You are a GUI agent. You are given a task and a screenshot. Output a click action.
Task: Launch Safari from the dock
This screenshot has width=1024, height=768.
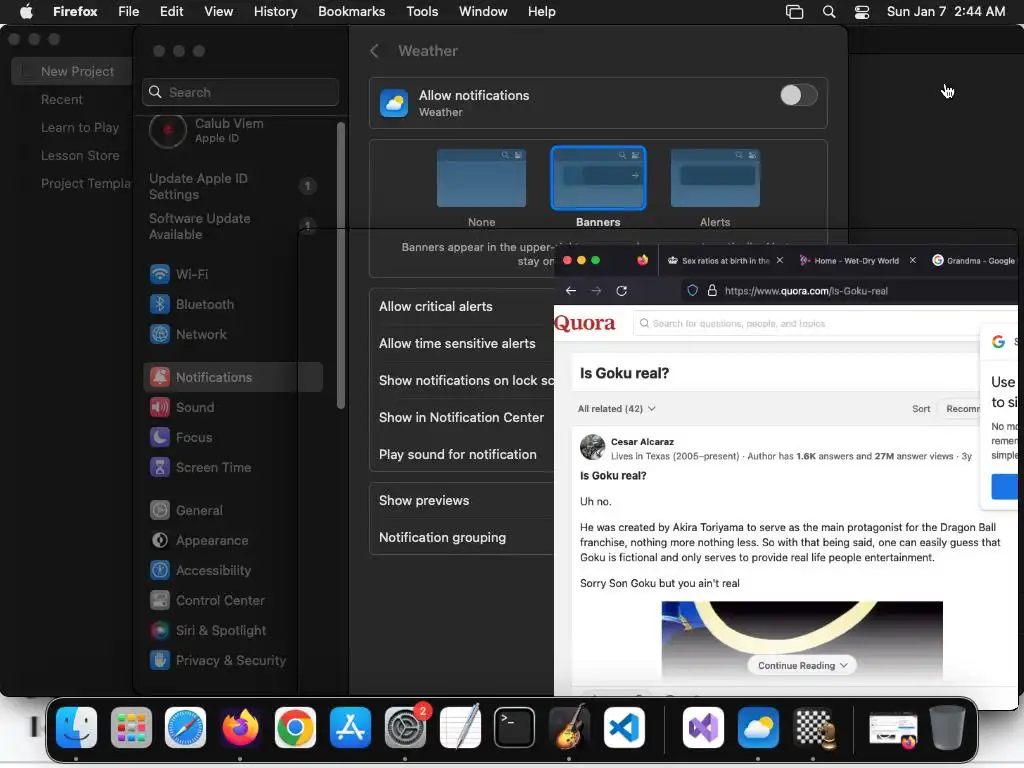tap(185, 728)
